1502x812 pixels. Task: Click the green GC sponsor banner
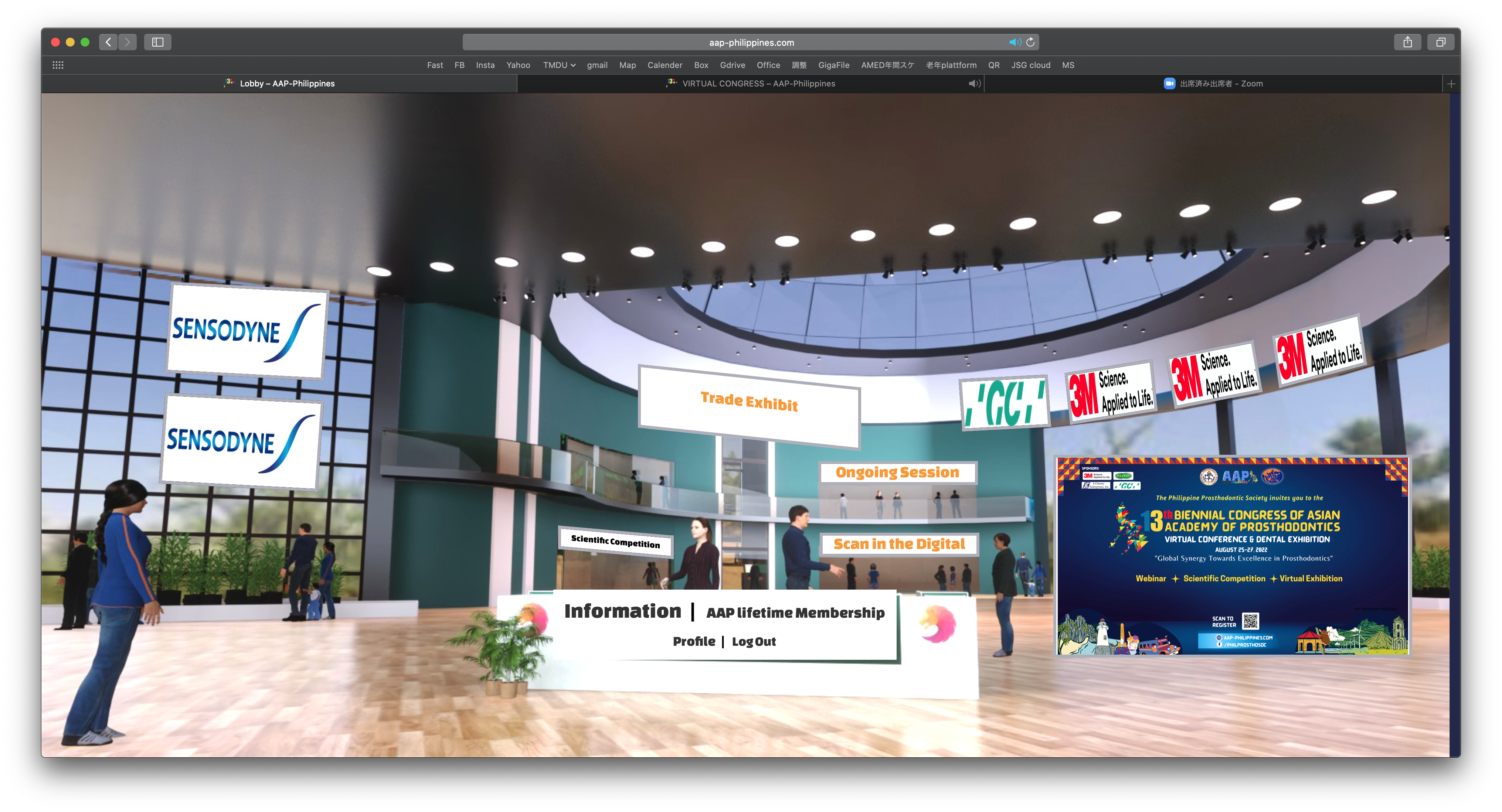[x=1005, y=402]
